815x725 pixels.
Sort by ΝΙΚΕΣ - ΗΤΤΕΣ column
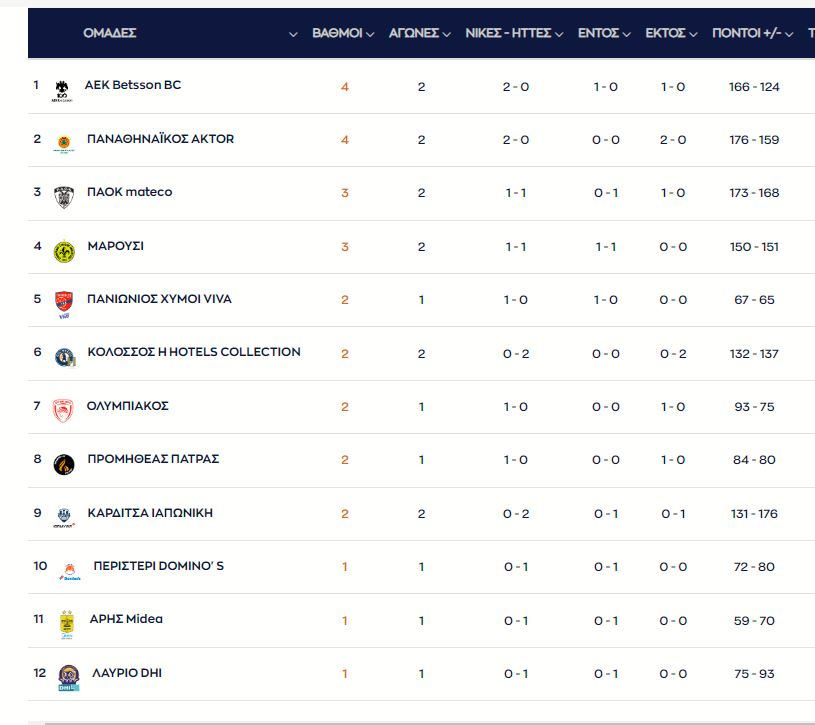pyautogui.click(x=515, y=33)
